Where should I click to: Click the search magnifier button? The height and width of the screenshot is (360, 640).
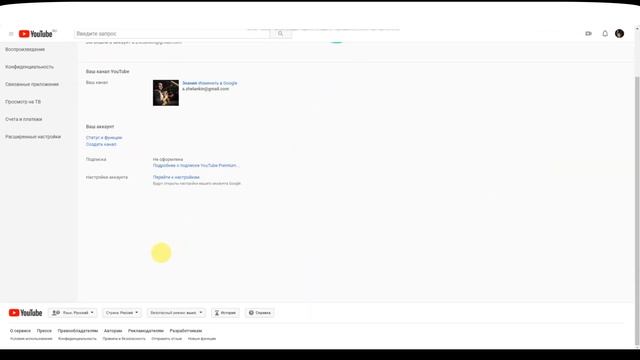click(x=280, y=34)
